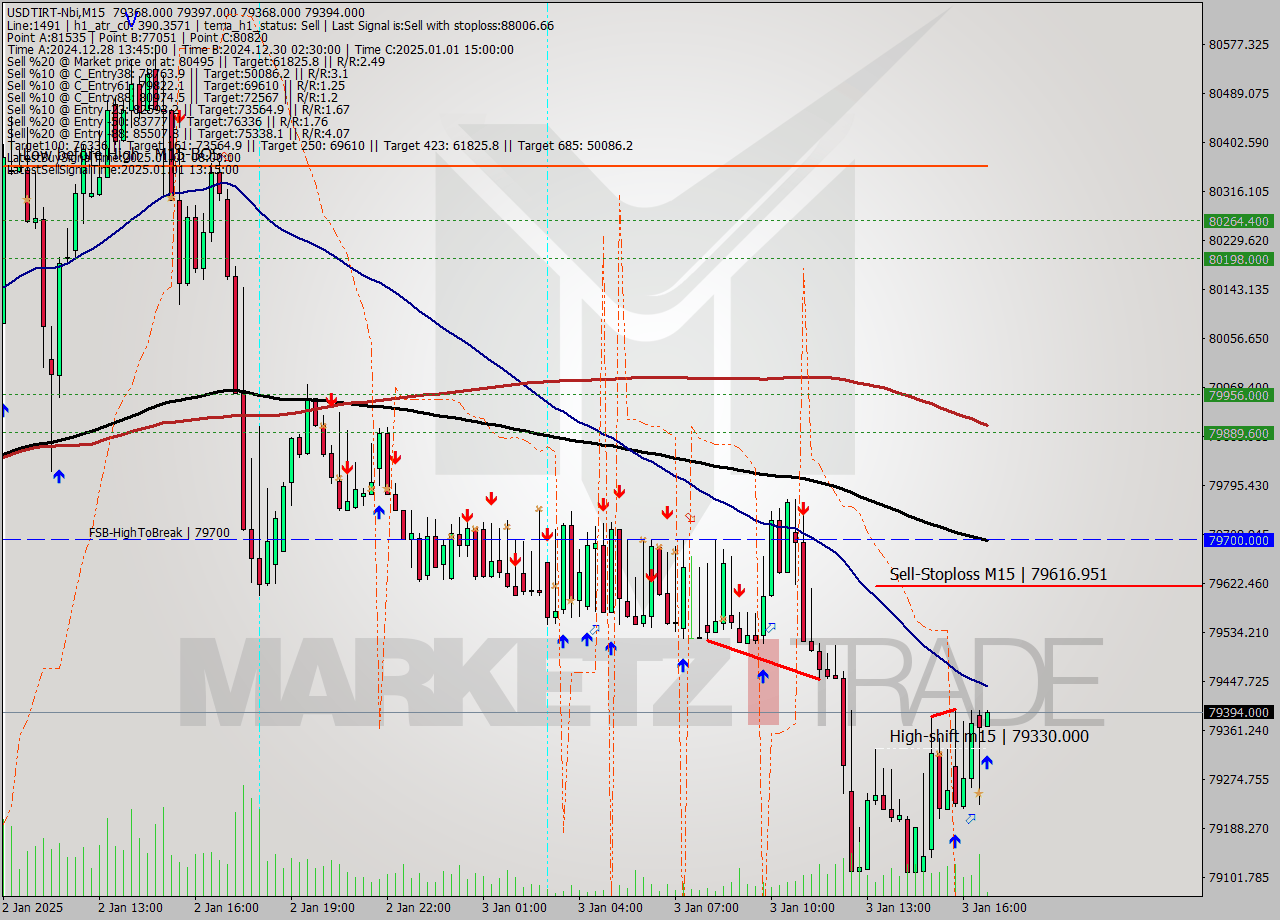Viewport: 1280px width, 920px height.
Task: Click the 79447.725 price axis label
Action: (1239, 681)
